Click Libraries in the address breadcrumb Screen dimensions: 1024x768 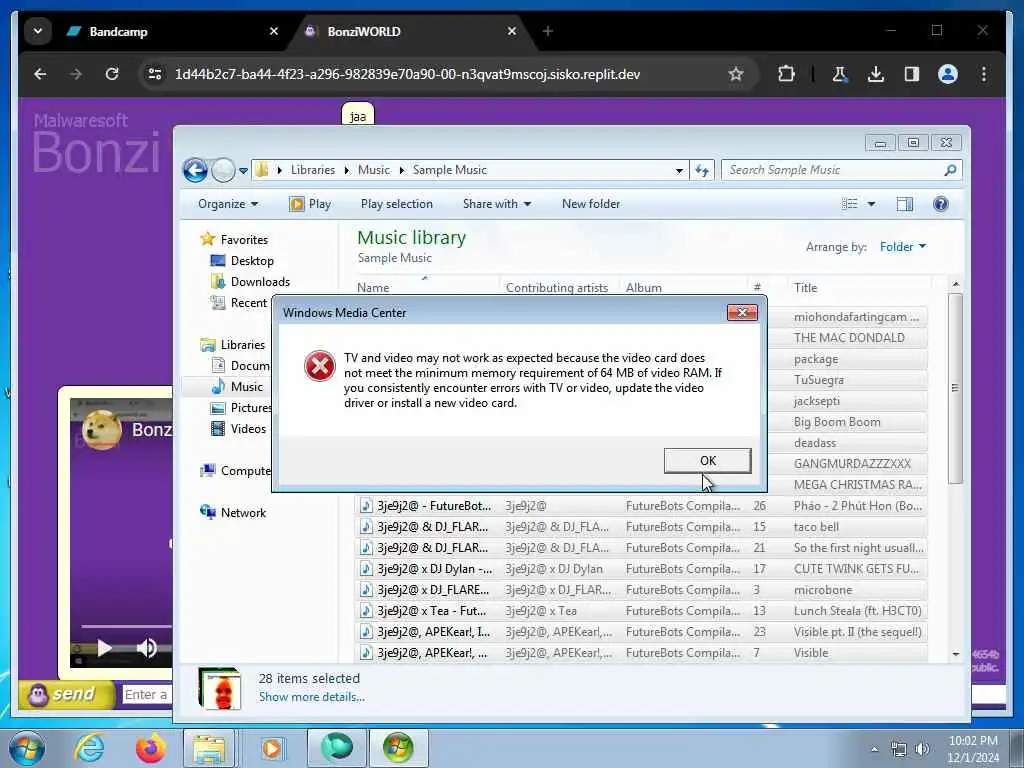(x=312, y=170)
